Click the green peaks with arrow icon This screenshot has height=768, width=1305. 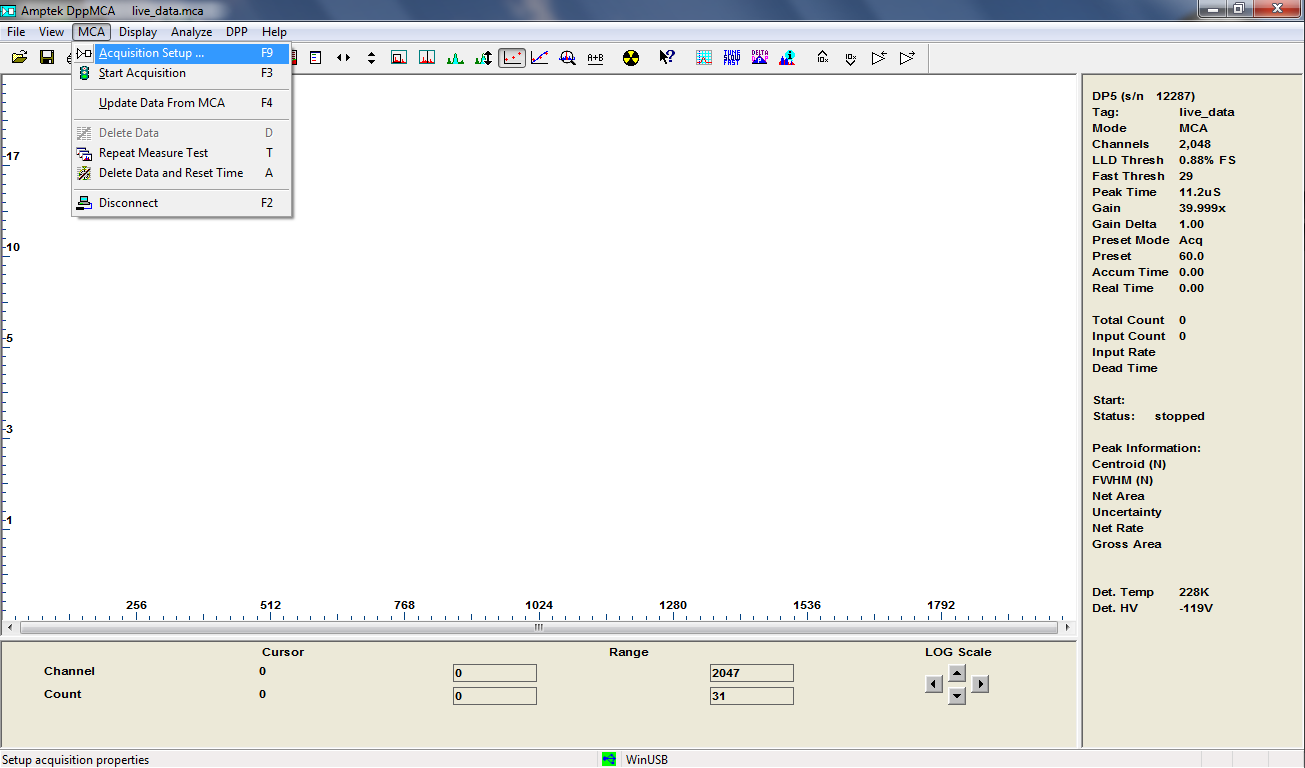point(483,58)
